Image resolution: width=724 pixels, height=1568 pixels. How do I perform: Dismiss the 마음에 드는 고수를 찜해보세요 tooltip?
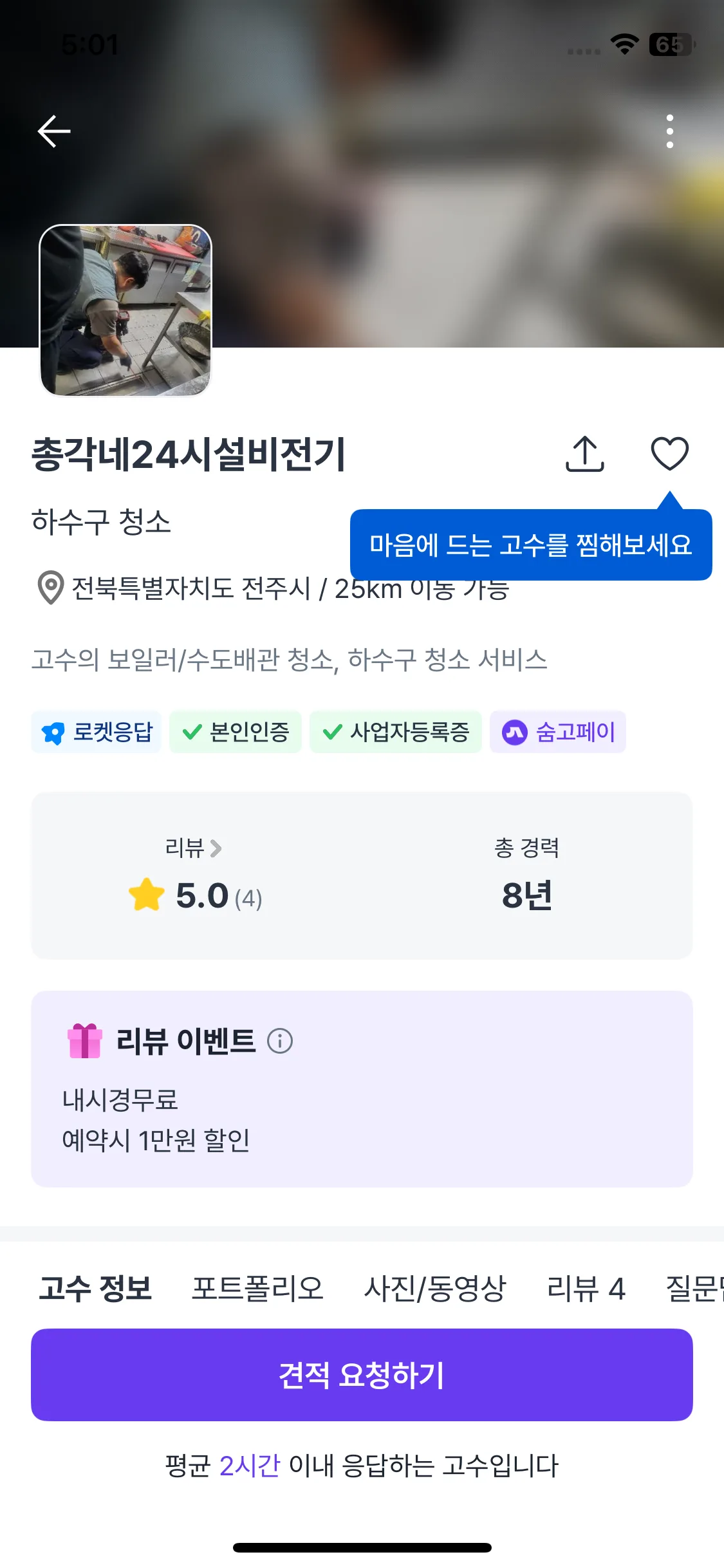(x=531, y=545)
